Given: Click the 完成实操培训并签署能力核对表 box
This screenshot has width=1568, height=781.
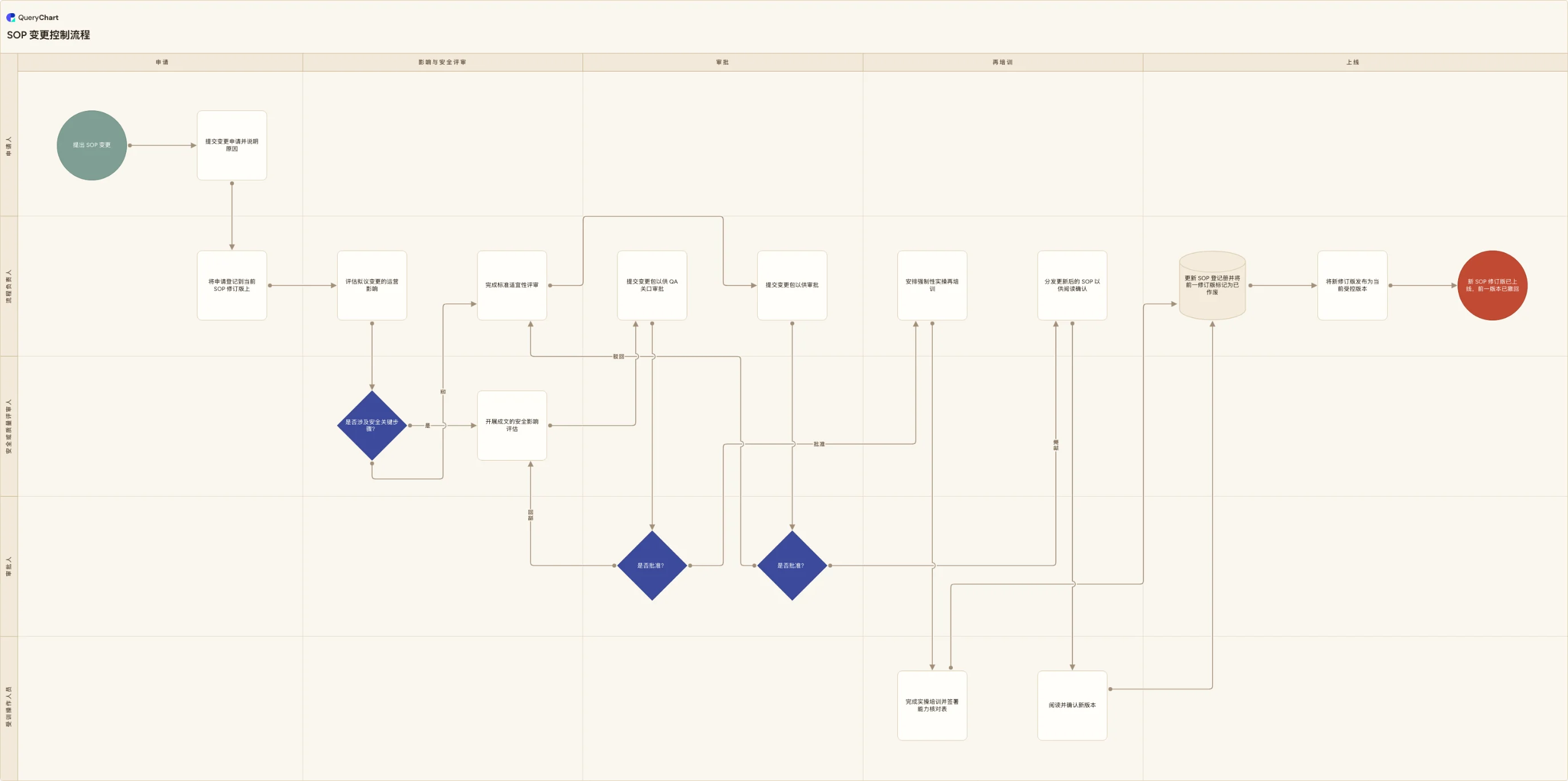Looking at the screenshot, I should coord(932,705).
